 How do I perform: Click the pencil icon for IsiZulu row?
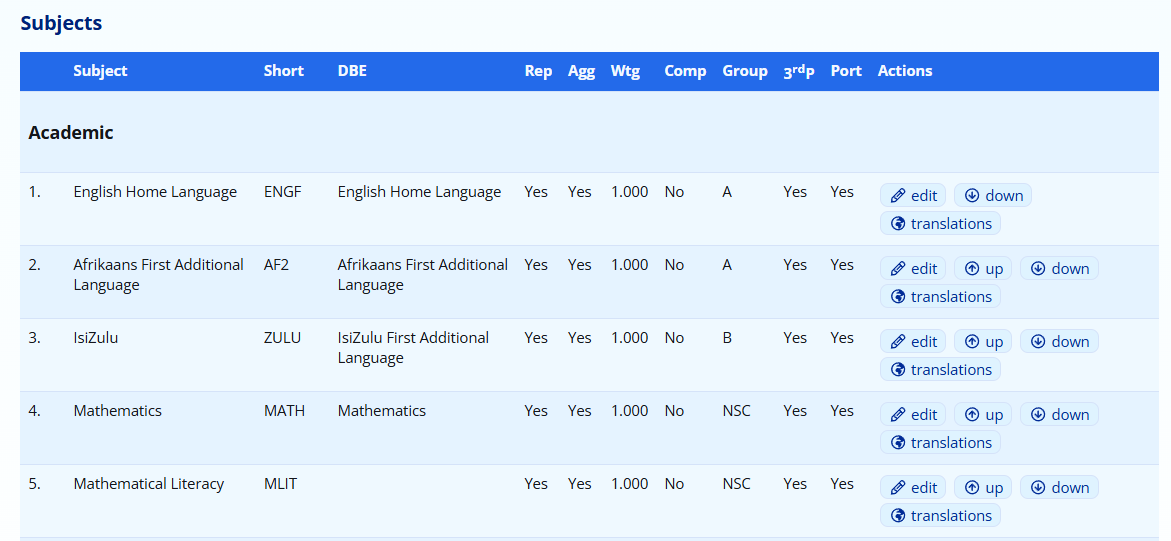(x=898, y=342)
